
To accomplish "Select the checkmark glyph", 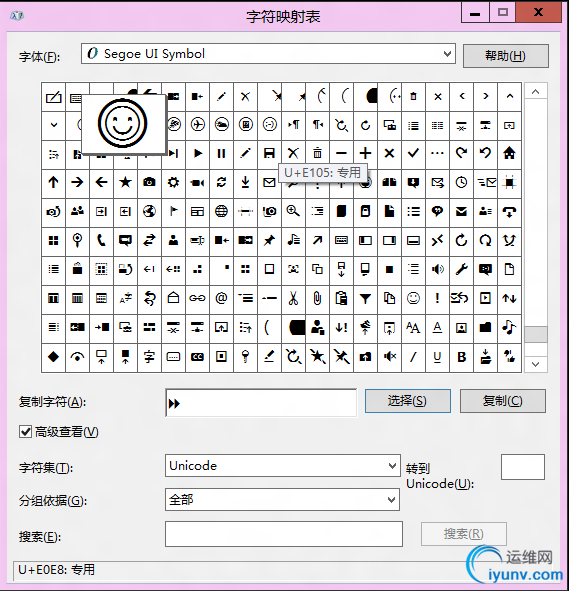I will coord(413,153).
